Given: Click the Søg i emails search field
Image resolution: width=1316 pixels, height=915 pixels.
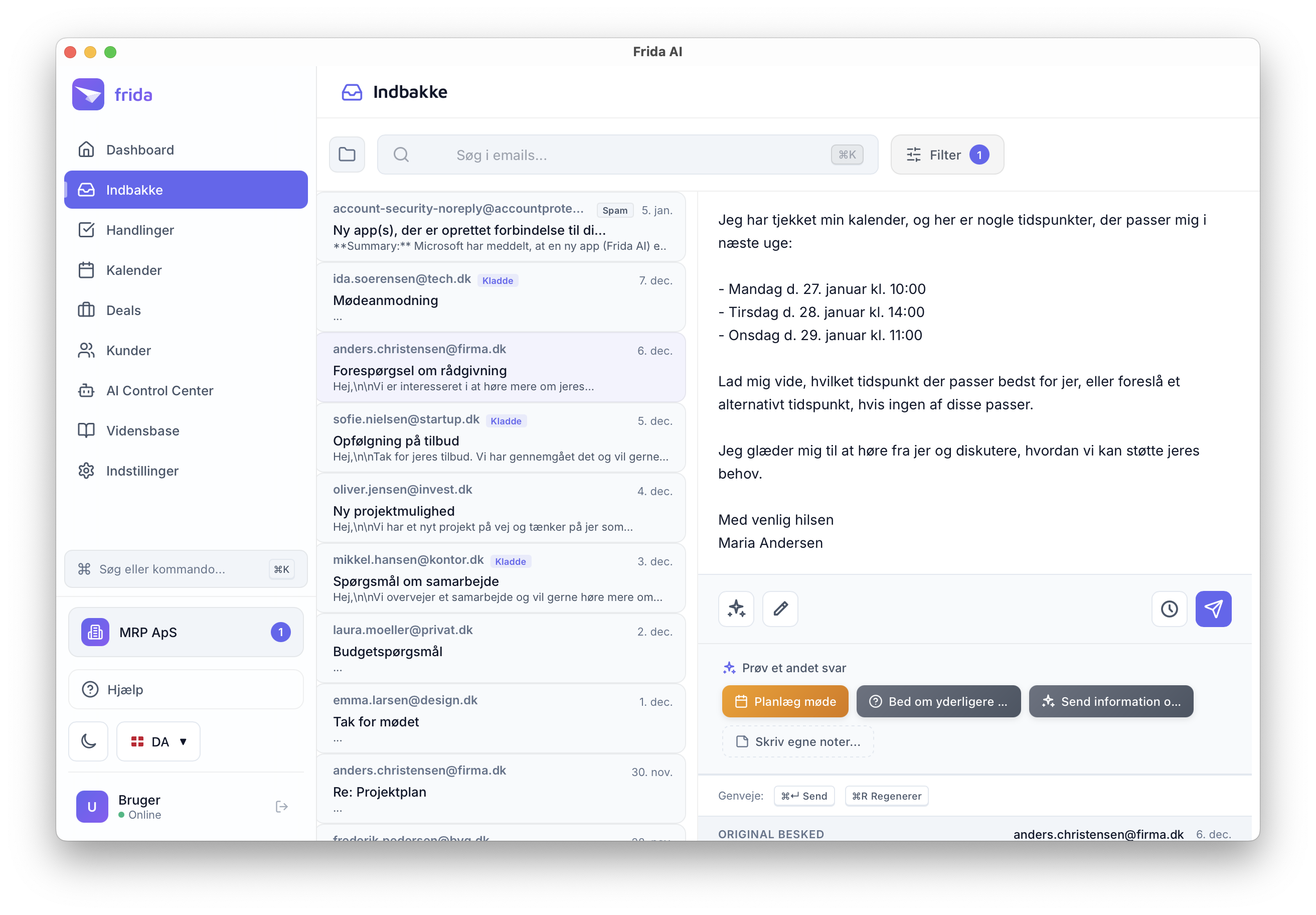Looking at the screenshot, I should tap(627, 155).
